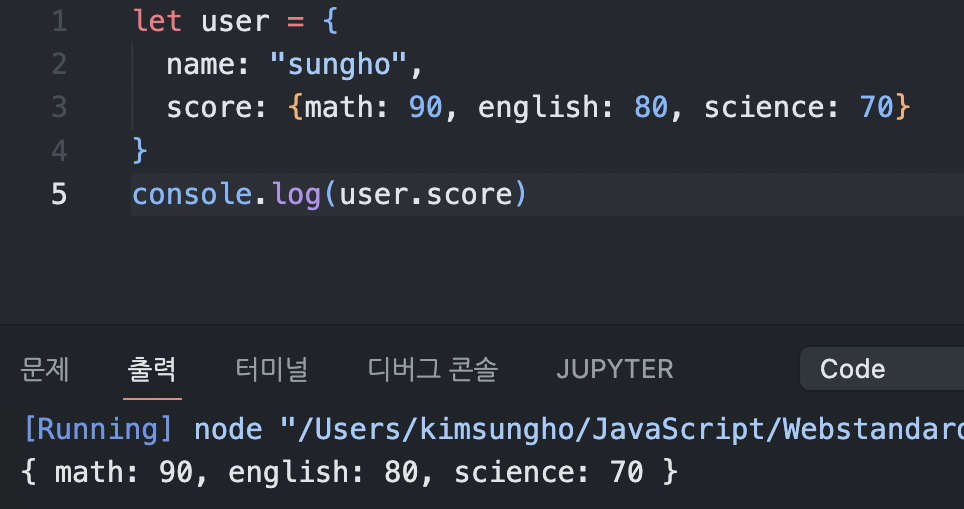Open the 문제 panel tab
Viewport: 964px width, 509px height.
tap(45, 369)
